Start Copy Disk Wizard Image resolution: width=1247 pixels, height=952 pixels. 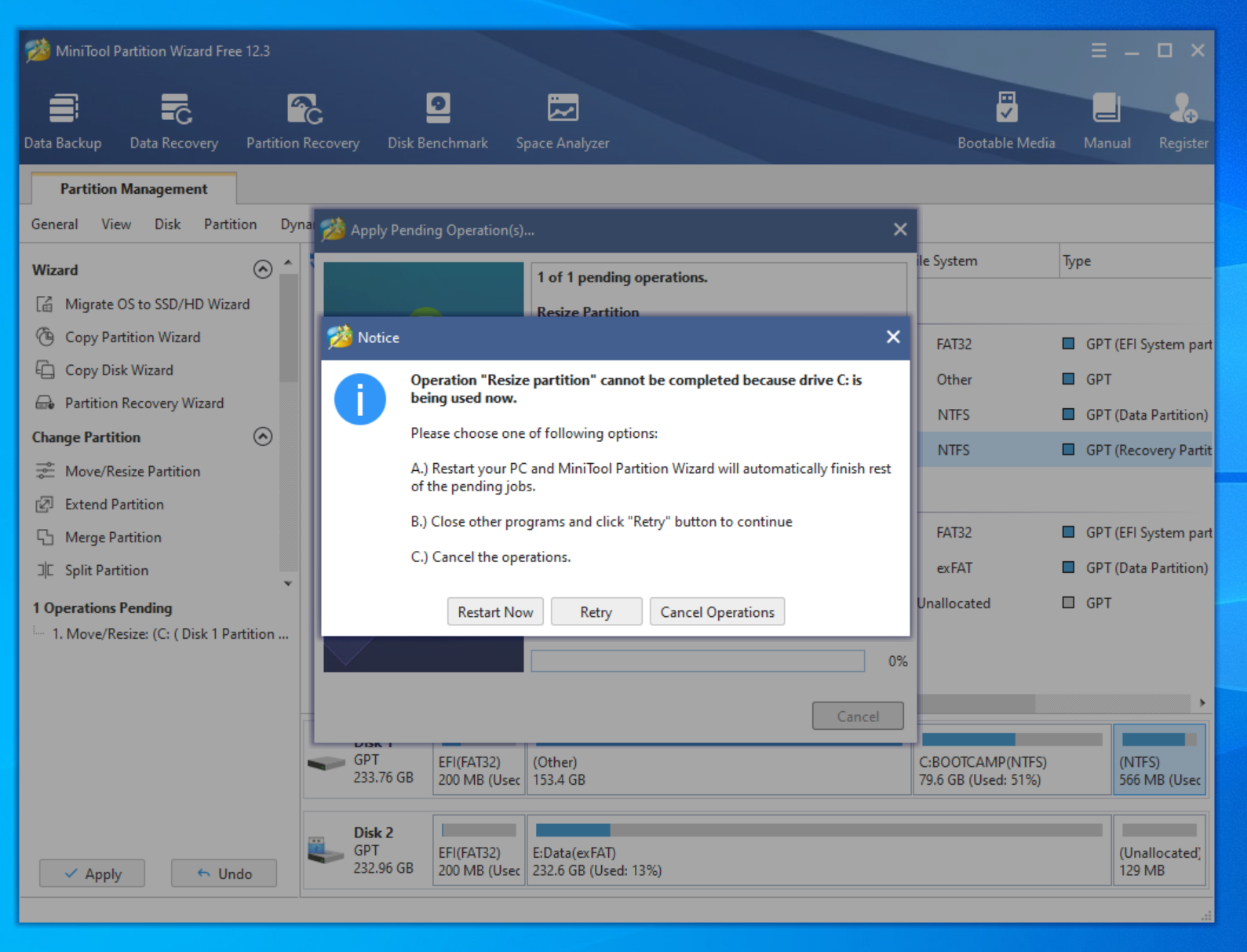[105, 370]
